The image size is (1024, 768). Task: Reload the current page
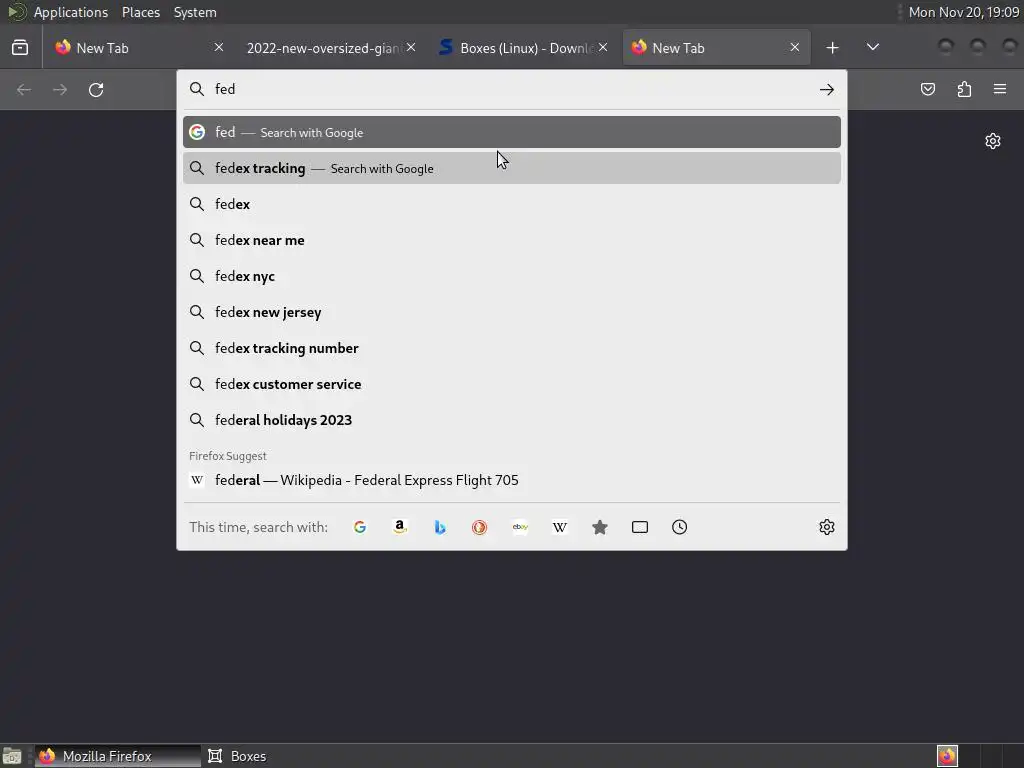tap(96, 89)
